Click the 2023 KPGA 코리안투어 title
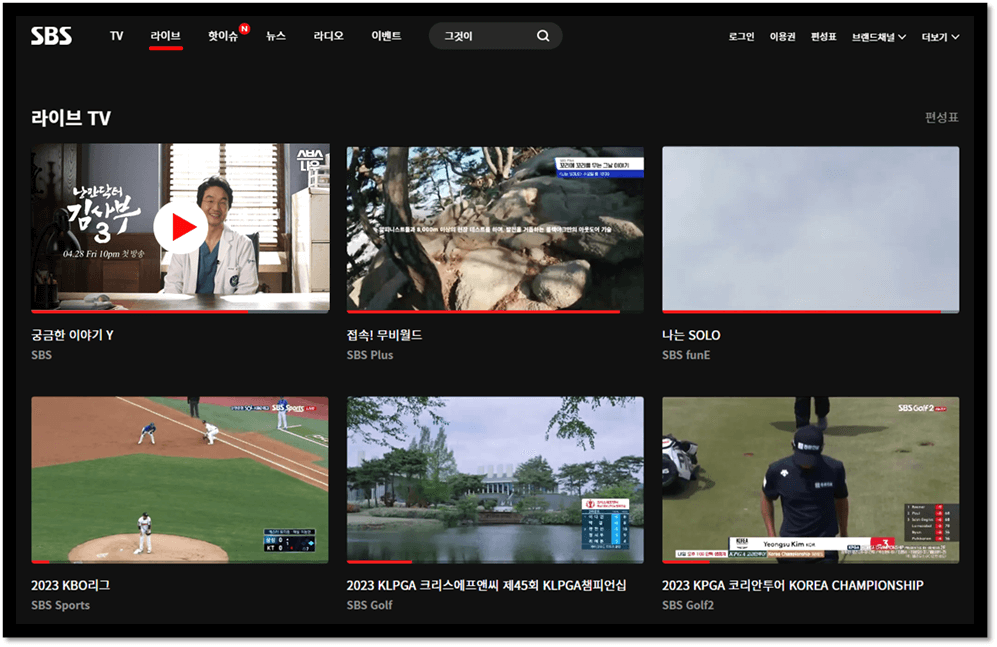Image resolution: width=997 pixels, height=647 pixels. (x=793, y=585)
